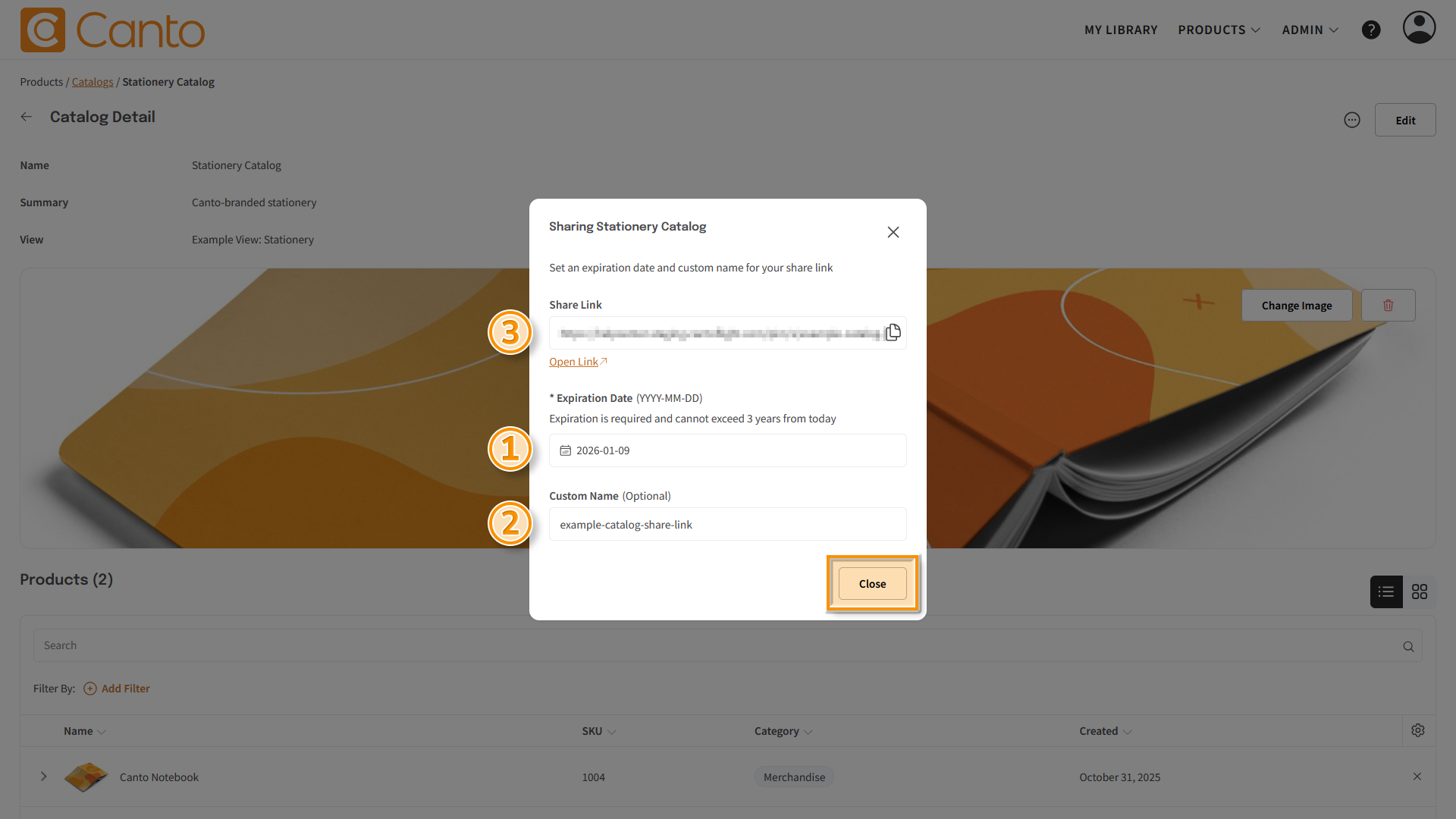1456x819 pixels.
Task: Click SKU value 1004
Action: [593, 777]
